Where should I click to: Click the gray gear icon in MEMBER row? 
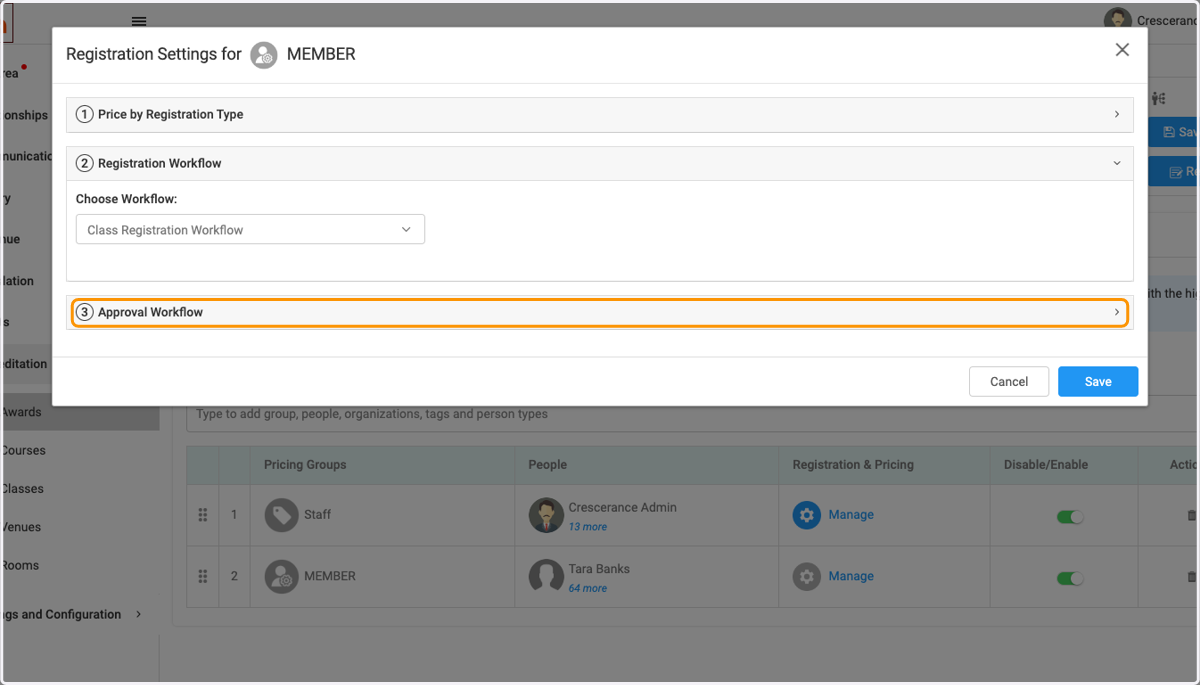pos(807,576)
